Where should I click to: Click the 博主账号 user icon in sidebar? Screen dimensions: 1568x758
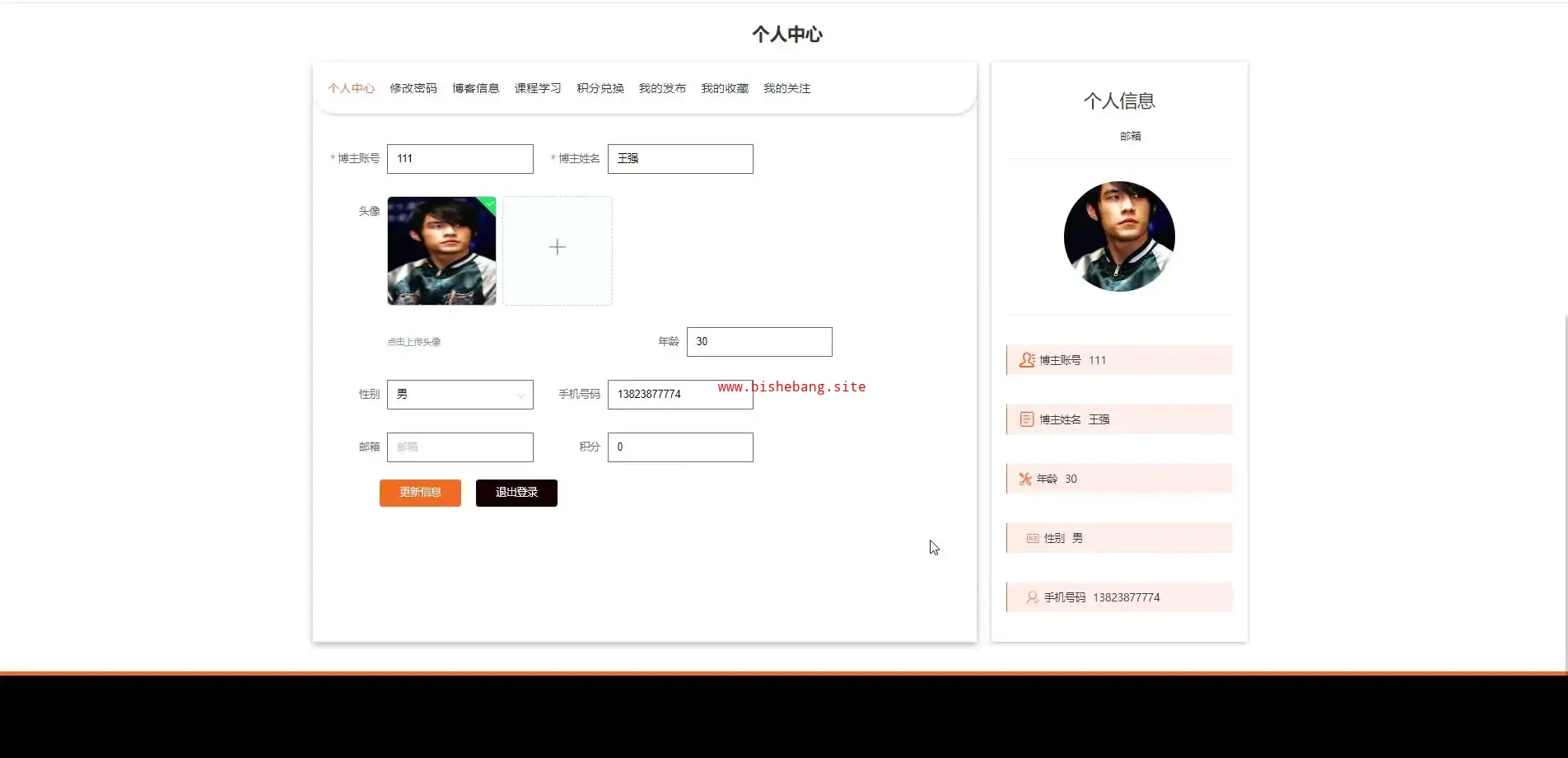(x=1027, y=360)
